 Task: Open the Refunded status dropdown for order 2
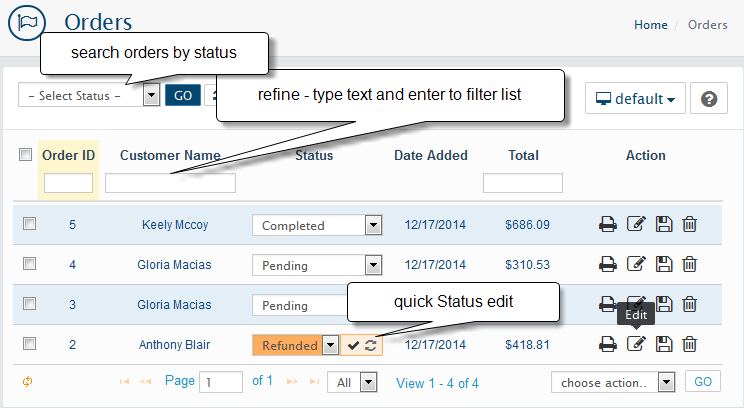(295, 345)
